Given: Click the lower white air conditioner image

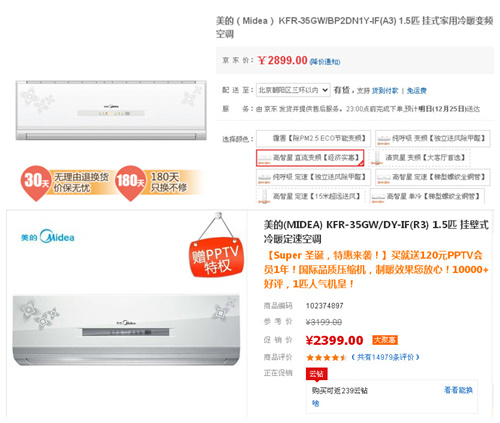Looking at the screenshot, I should point(126,330).
